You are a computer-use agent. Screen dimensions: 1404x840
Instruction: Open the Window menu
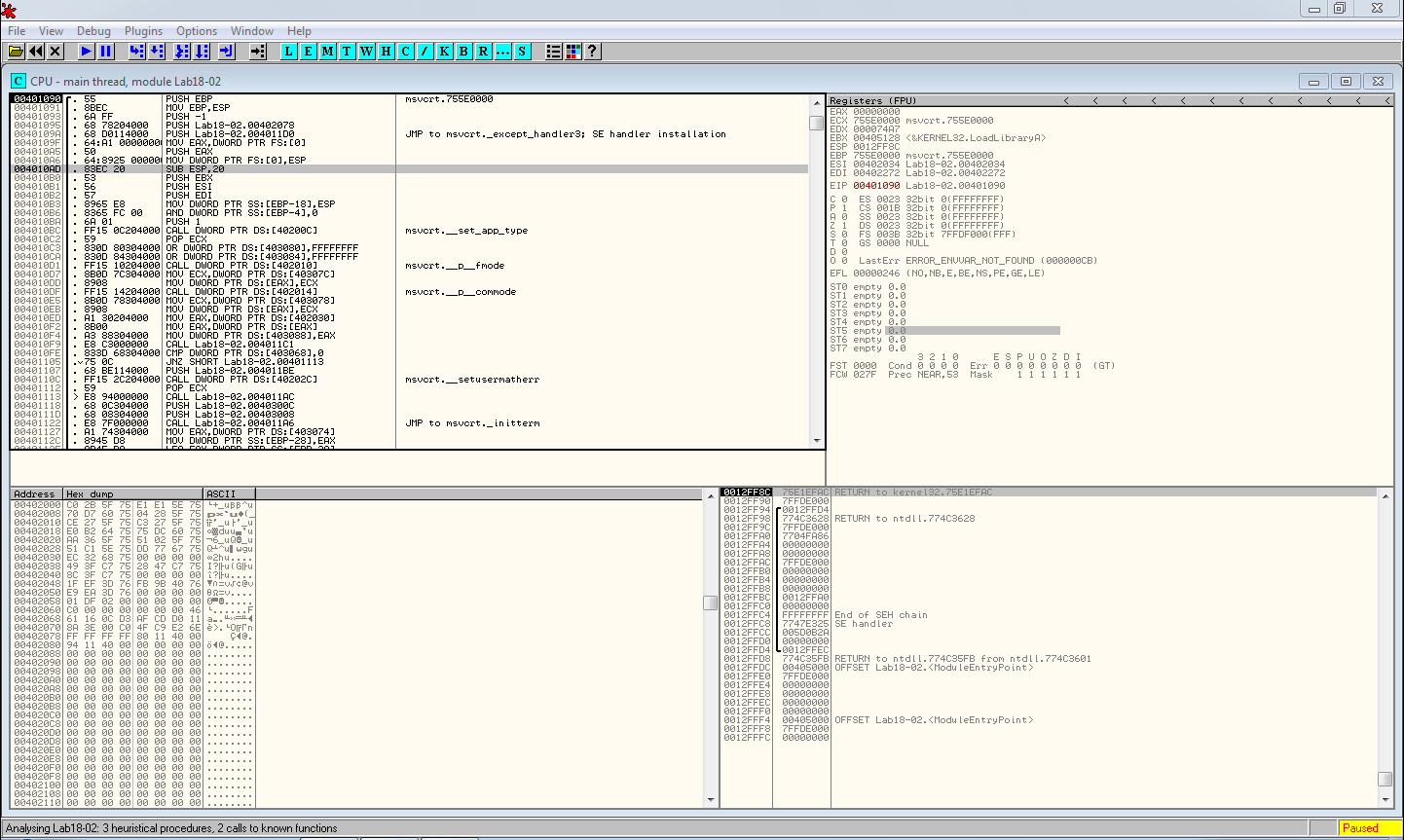point(252,31)
